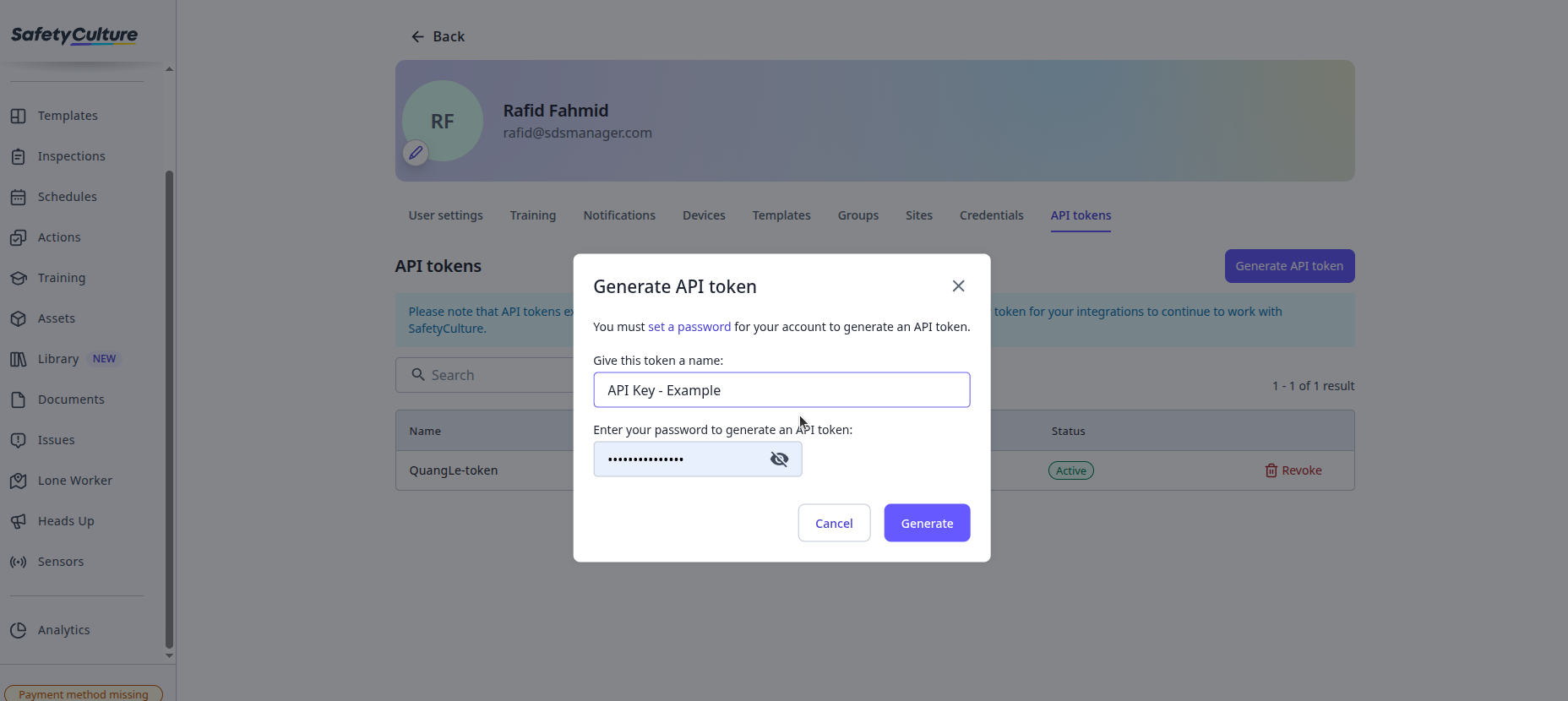Image resolution: width=1568 pixels, height=701 pixels.
Task: Toggle password visibility eye icon
Action: point(779,459)
